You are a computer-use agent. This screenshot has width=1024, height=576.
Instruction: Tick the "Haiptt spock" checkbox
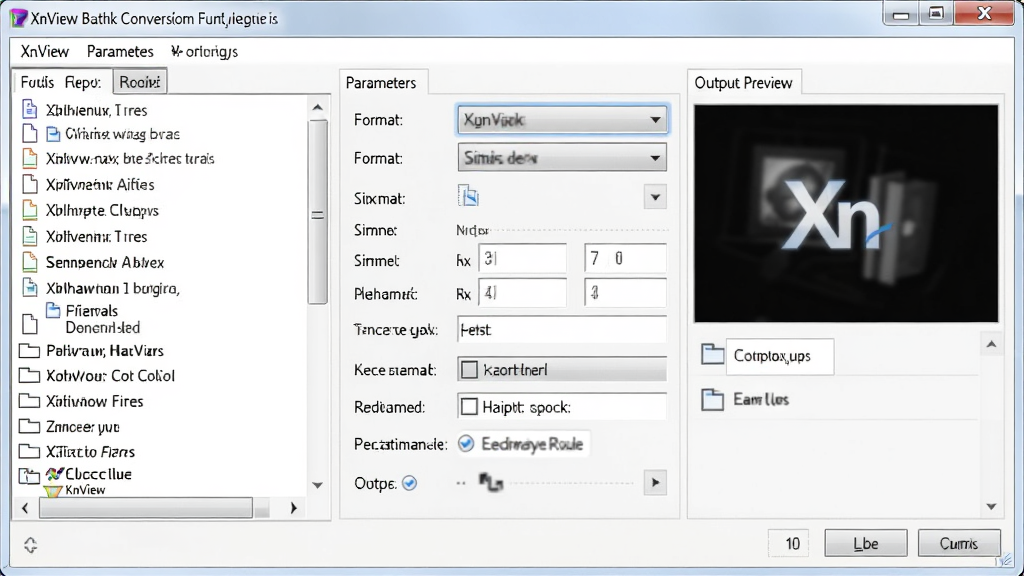click(469, 407)
